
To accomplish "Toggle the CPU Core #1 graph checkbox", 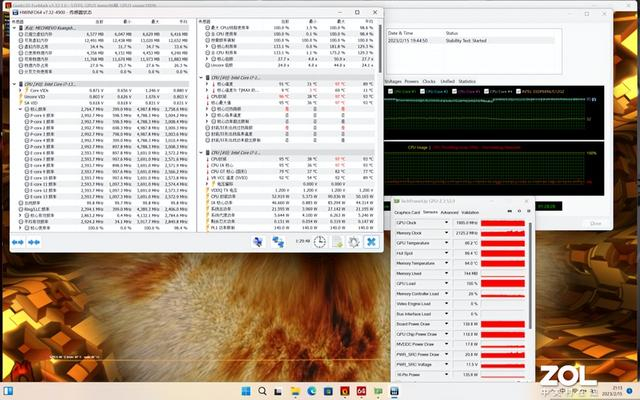I will click(x=390, y=93).
